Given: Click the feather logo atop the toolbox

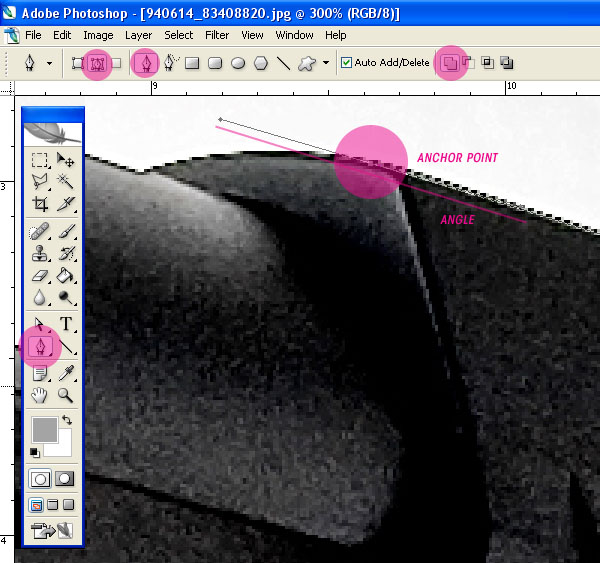Looking at the screenshot, I should [52, 134].
